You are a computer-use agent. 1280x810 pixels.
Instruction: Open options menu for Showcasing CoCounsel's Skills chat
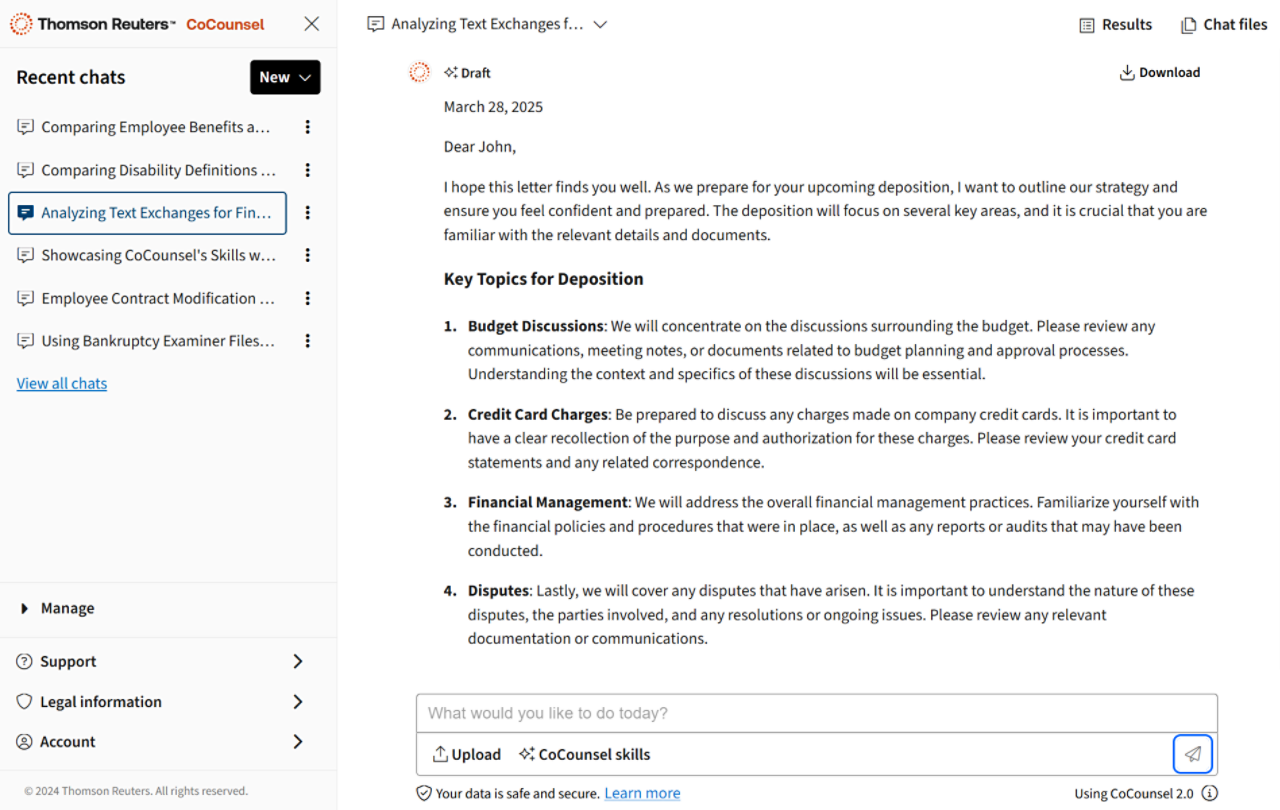point(308,255)
